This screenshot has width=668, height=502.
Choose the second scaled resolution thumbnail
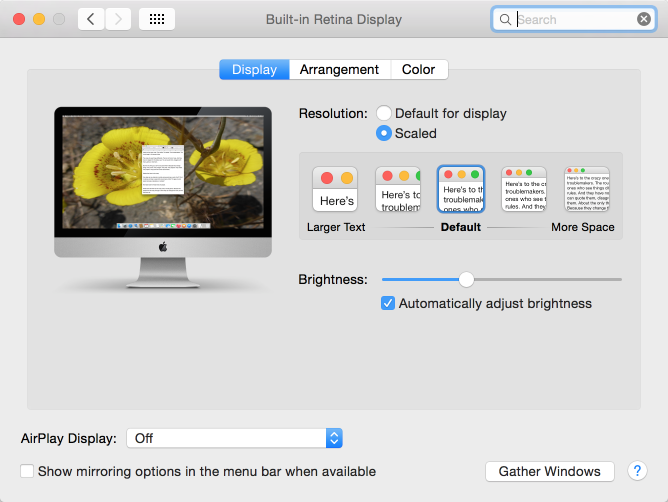pos(398,189)
